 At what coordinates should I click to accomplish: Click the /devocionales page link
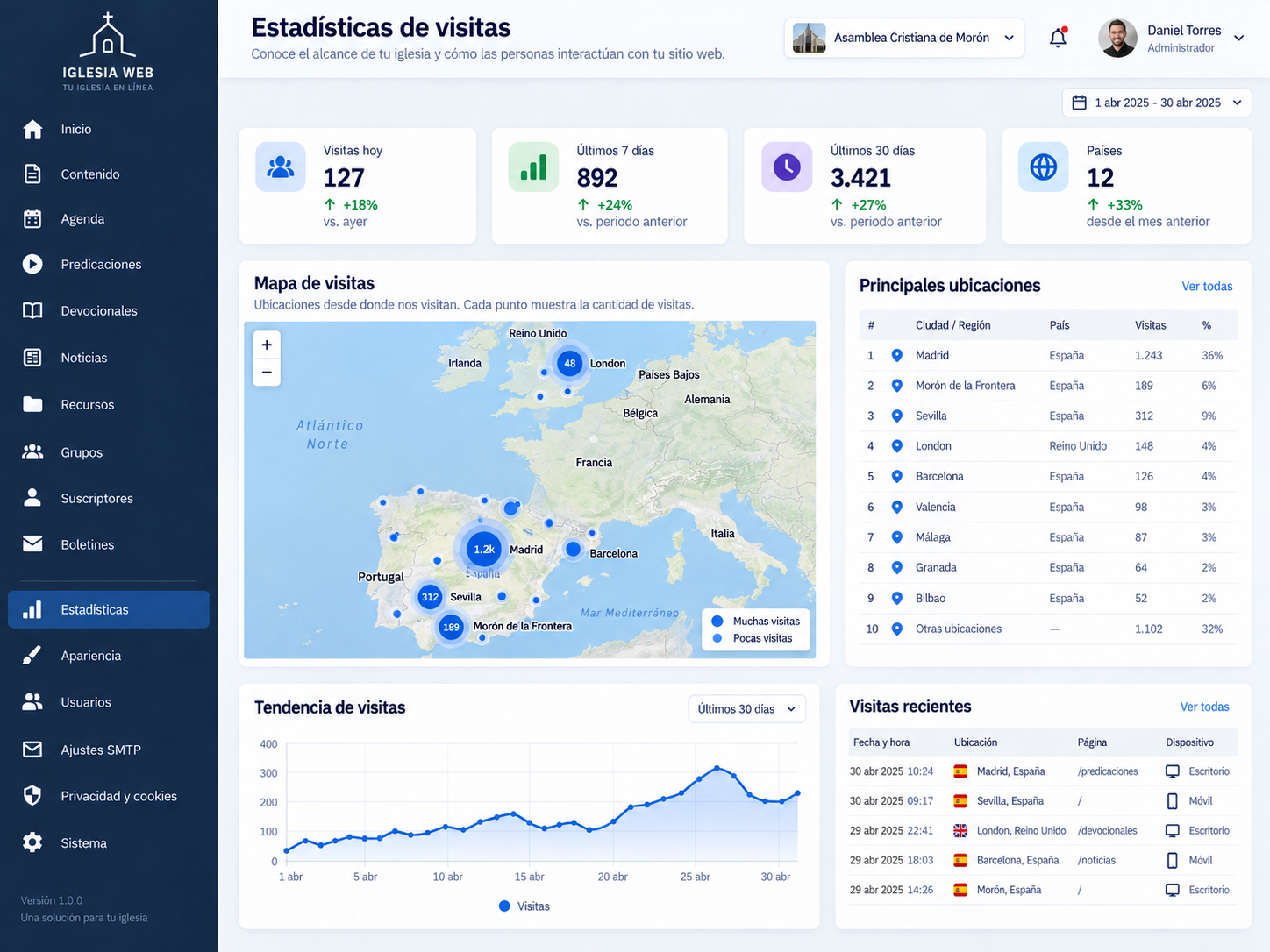pyautogui.click(x=1107, y=830)
